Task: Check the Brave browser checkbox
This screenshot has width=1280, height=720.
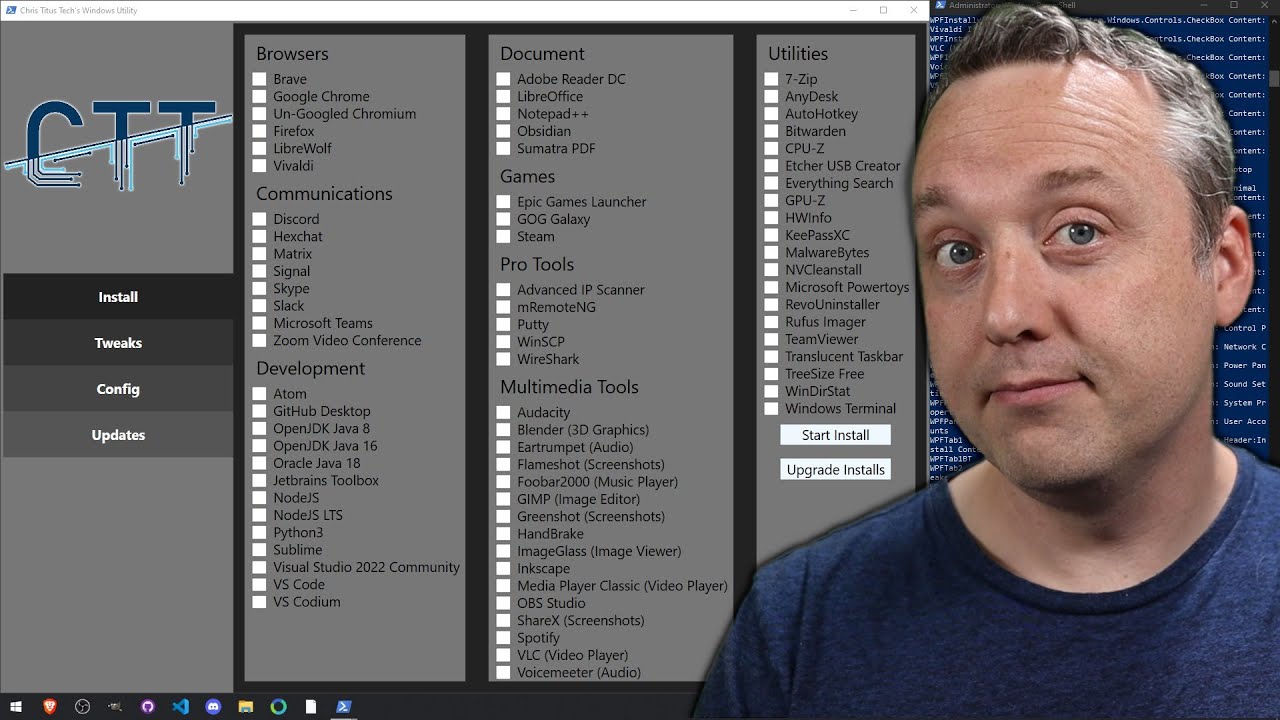Action: (x=260, y=79)
